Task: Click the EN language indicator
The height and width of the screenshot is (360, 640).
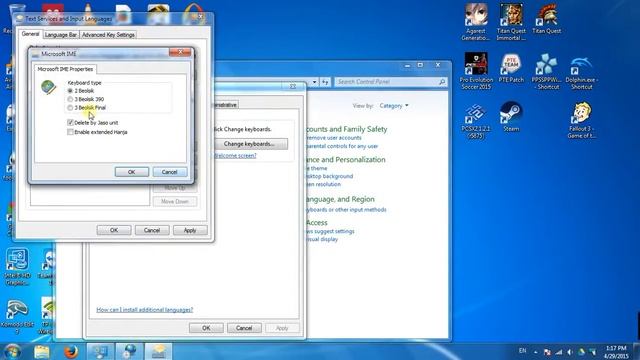Action: click(x=522, y=351)
